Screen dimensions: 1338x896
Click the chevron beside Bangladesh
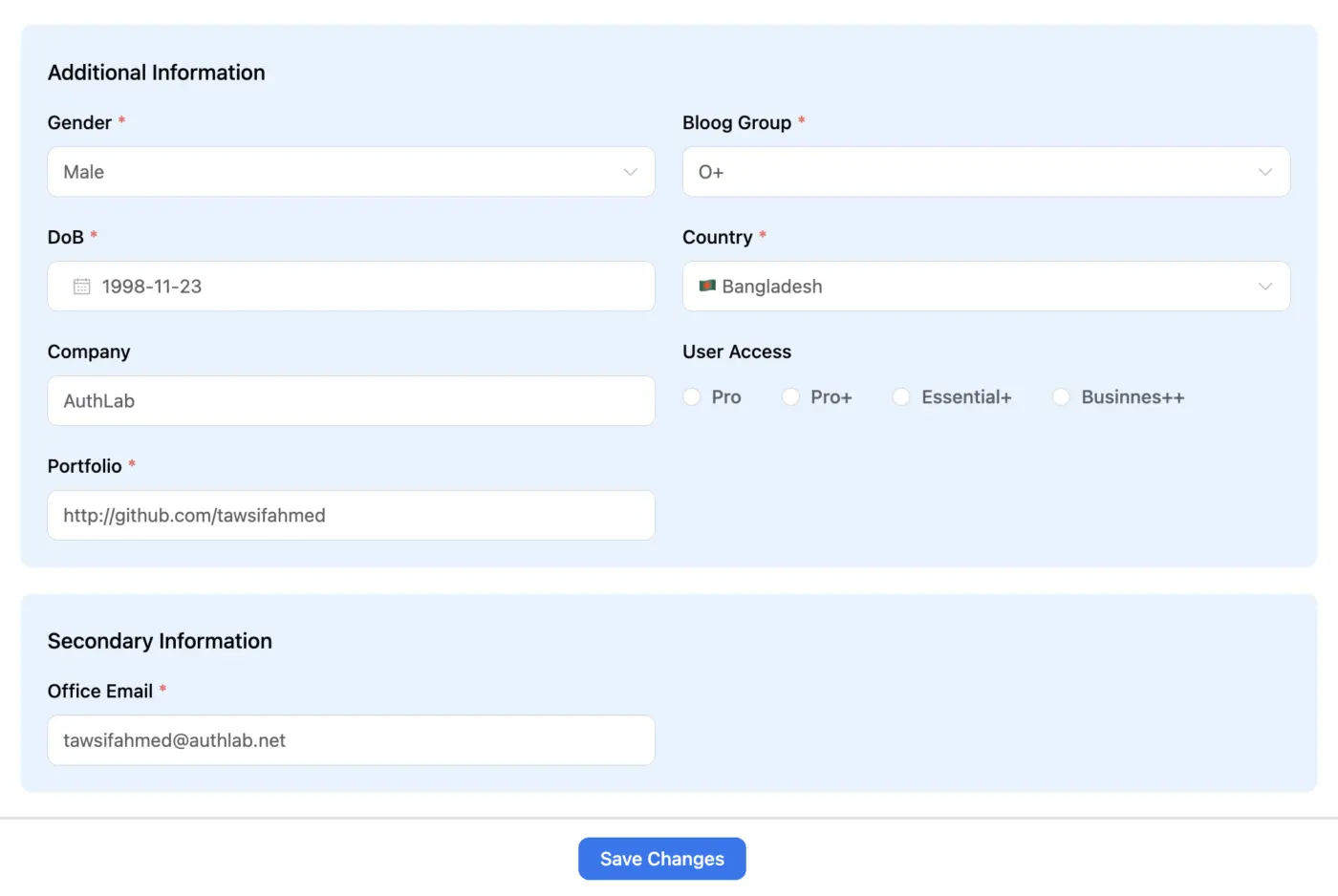coord(1265,287)
